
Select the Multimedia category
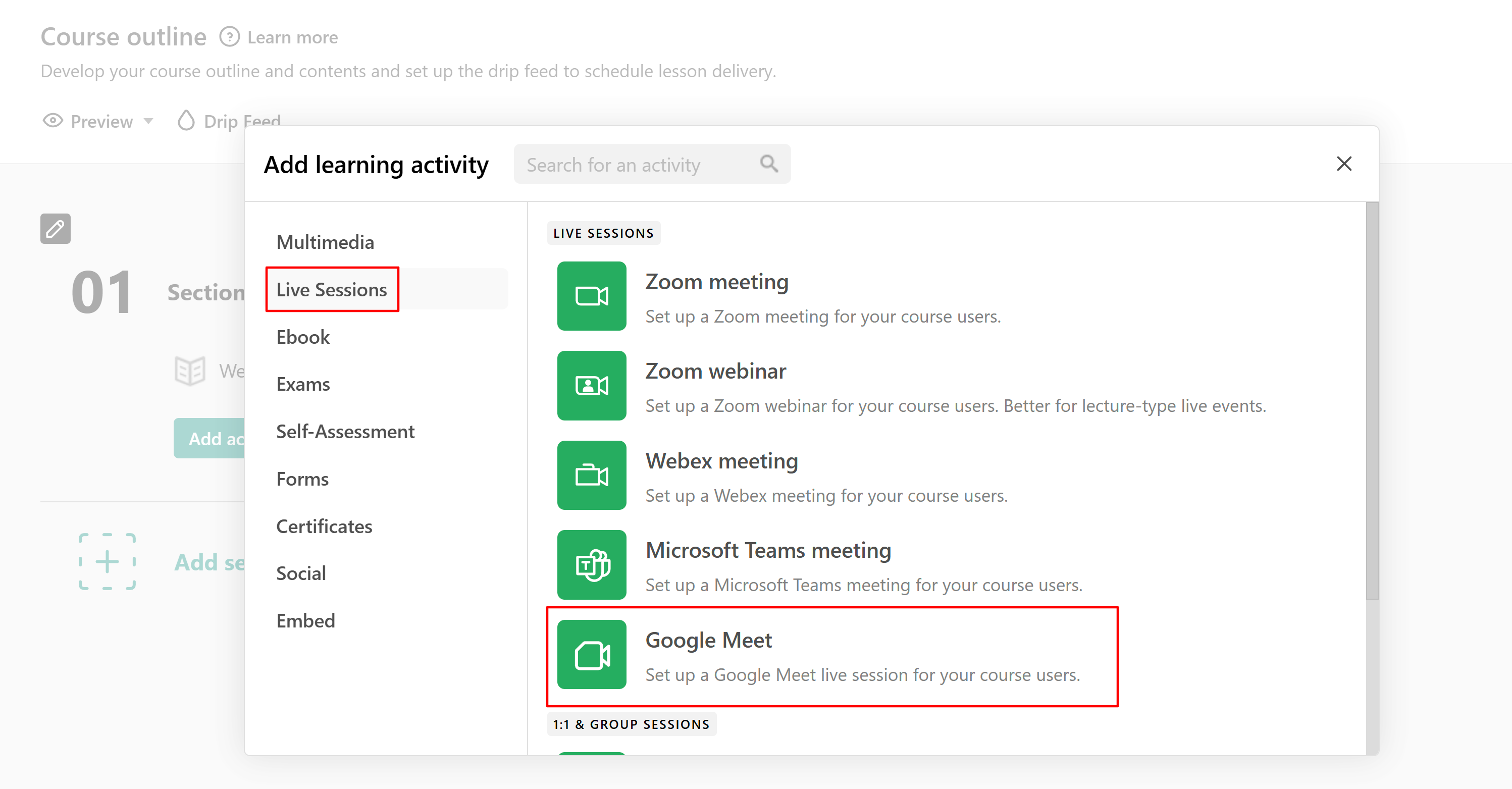tap(325, 242)
